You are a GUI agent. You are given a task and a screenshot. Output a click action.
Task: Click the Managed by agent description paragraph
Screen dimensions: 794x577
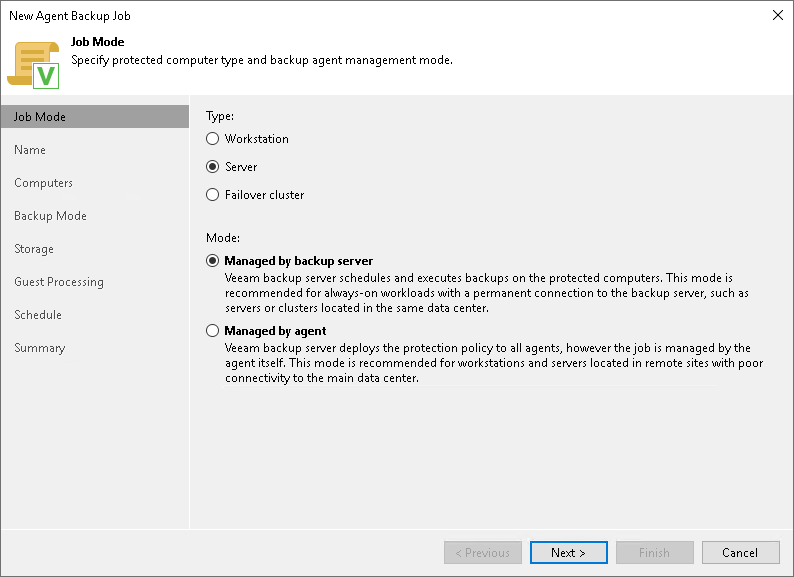click(x=494, y=363)
